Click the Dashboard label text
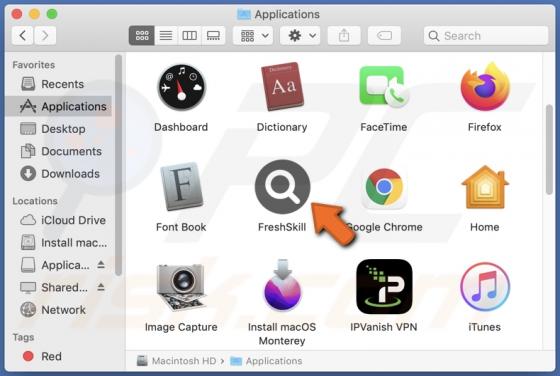Screen dimensions: 560x376 tap(181, 127)
